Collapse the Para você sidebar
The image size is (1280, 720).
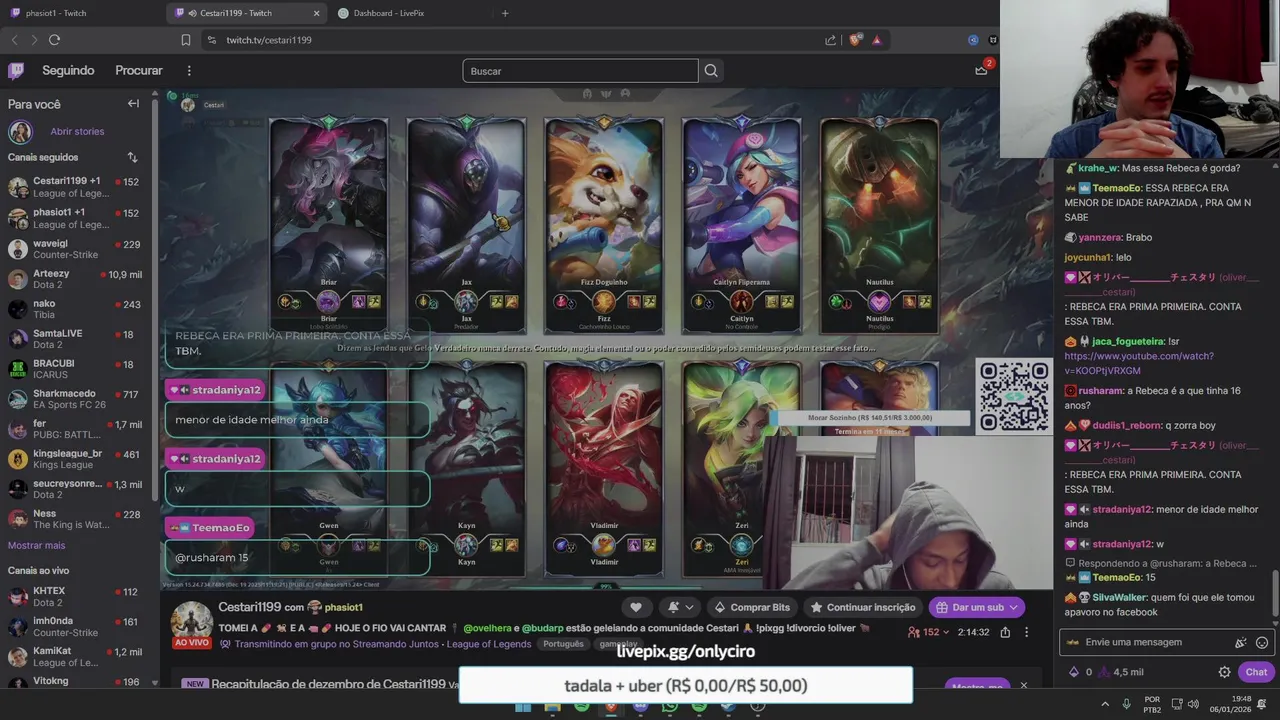[x=133, y=104]
